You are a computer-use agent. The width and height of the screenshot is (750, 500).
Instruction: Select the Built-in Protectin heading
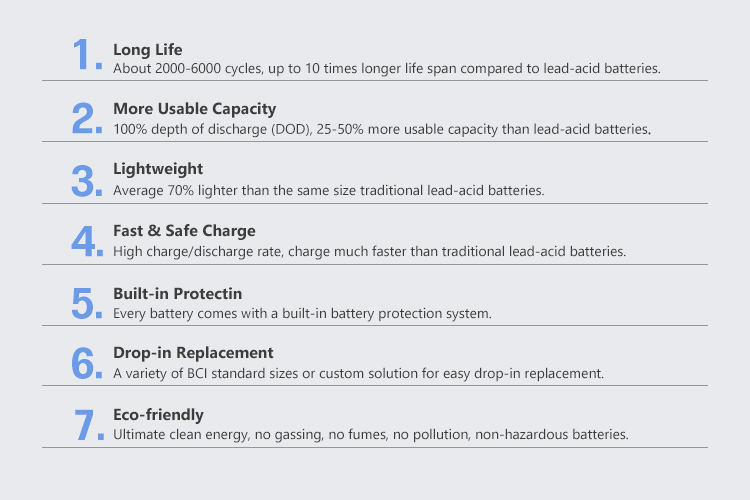(x=177, y=293)
